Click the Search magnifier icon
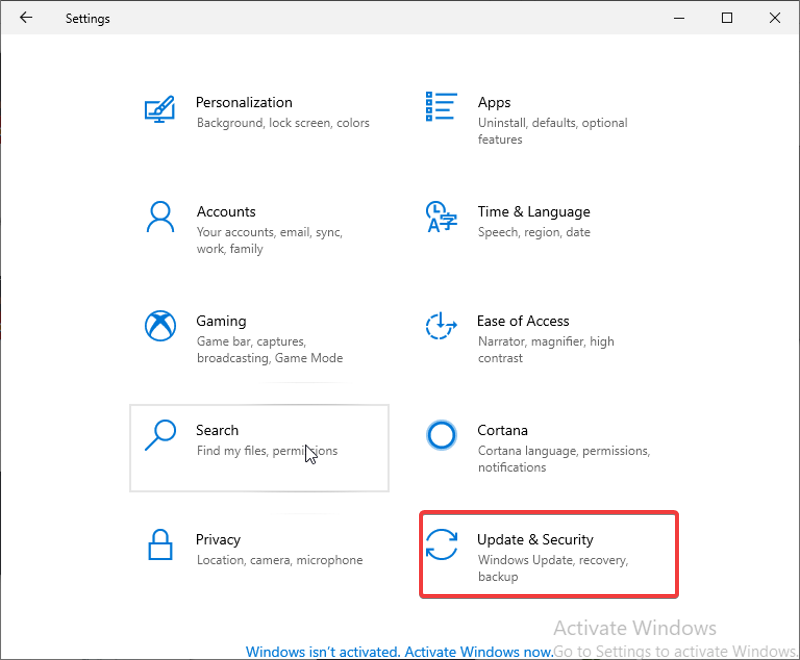Image resolution: width=800 pixels, height=660 pixels. pos(160,435)
